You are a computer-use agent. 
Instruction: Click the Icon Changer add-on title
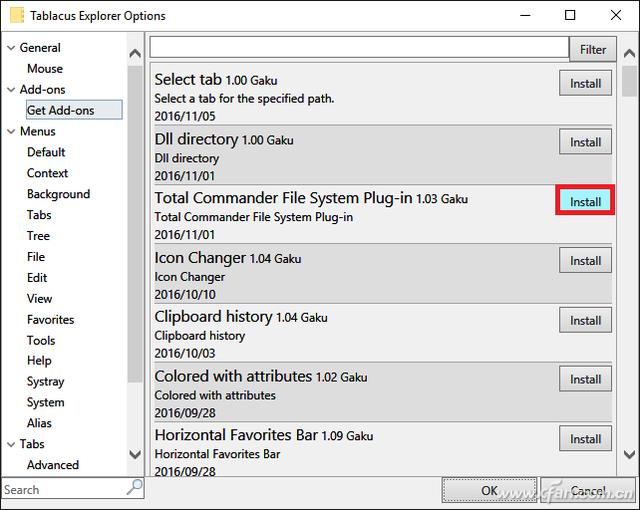tap(200, 258)
